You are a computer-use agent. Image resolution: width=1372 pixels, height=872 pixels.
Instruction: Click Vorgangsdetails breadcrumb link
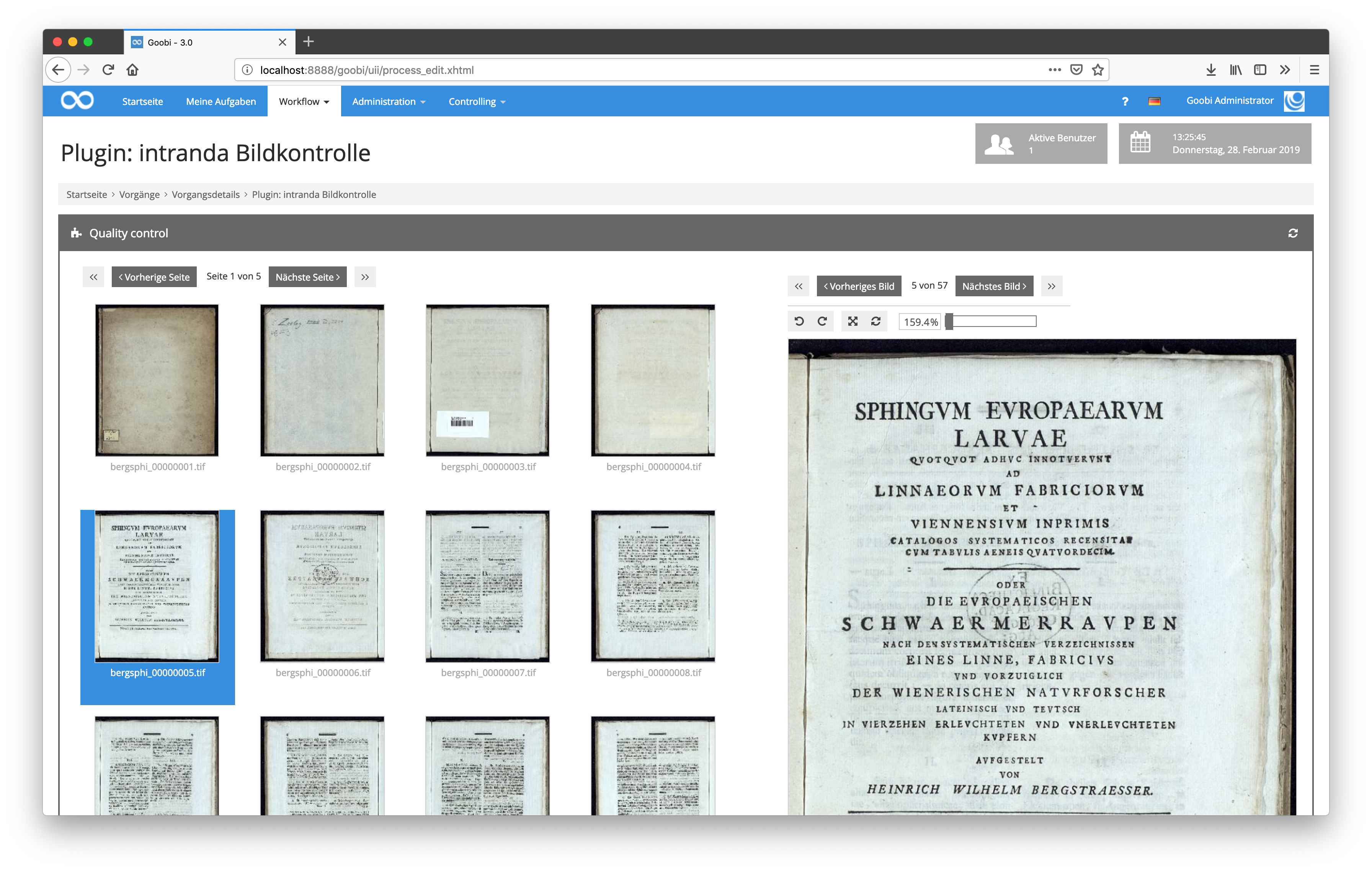pos(206,194)
